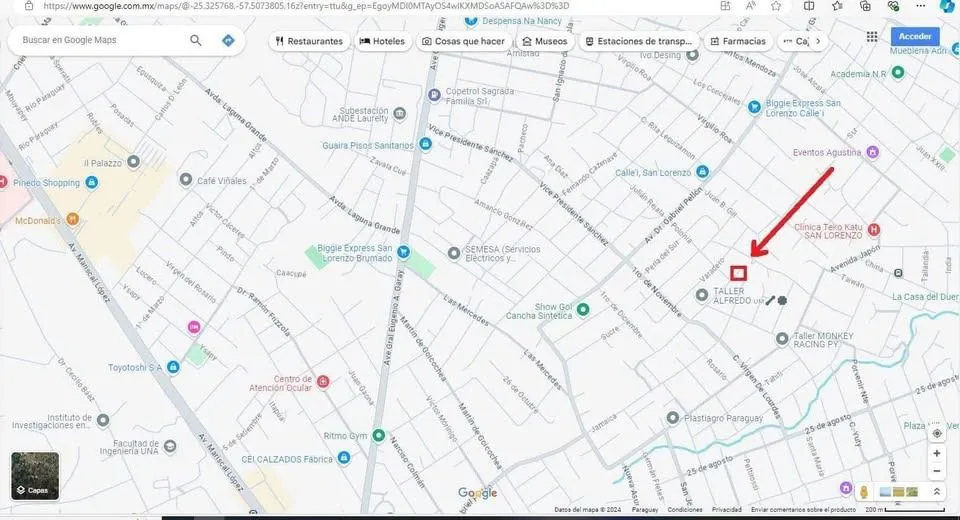
Task: Click the Ritmo Gym green marker
Action: (379, 435)
